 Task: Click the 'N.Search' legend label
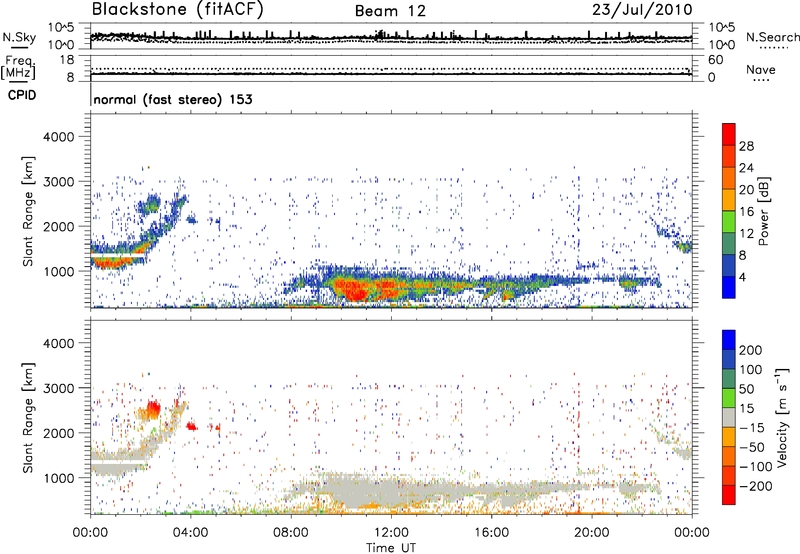(x=772, y=37)
